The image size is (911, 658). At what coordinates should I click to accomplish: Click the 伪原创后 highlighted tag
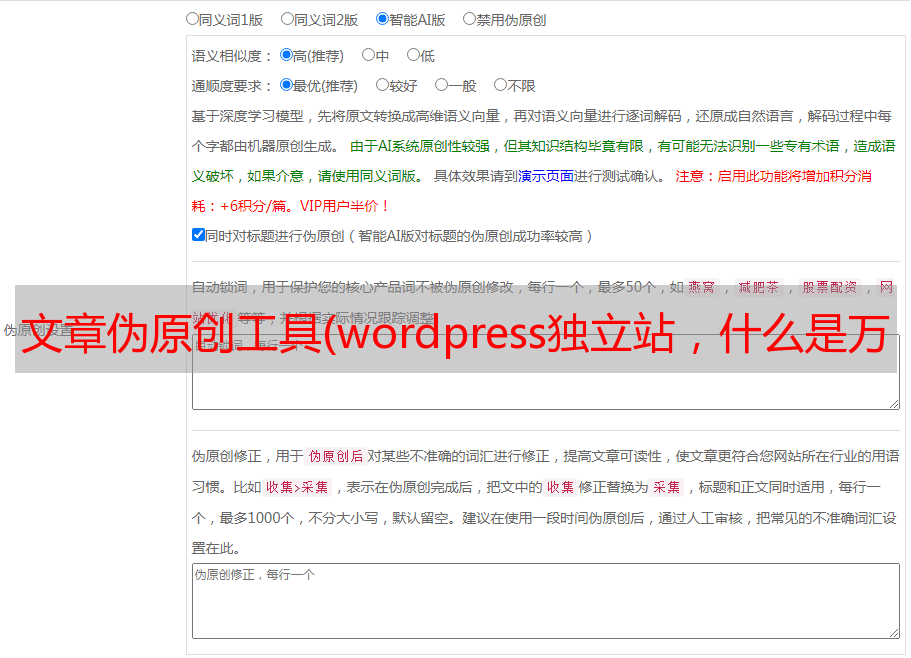336,456
